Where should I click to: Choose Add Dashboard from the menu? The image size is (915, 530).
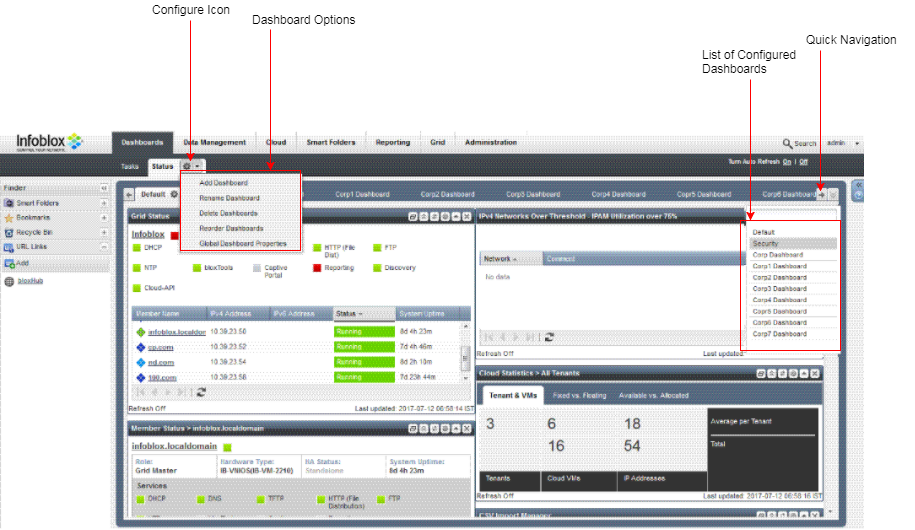click(224, 183)
